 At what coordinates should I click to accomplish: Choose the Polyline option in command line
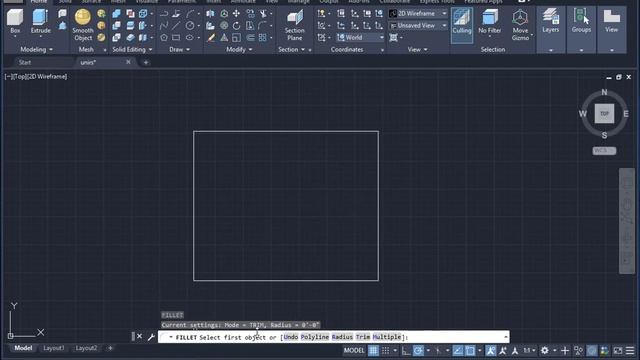click(x=315, y=337)
